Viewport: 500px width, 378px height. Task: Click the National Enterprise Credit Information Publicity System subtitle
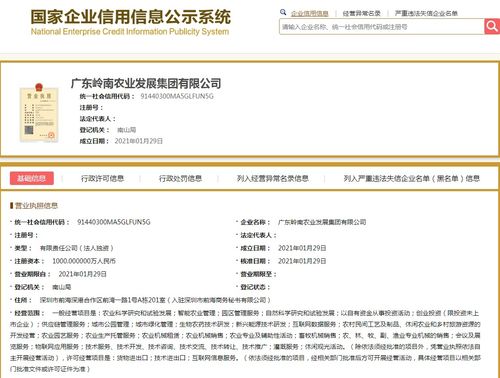[130, 32]
